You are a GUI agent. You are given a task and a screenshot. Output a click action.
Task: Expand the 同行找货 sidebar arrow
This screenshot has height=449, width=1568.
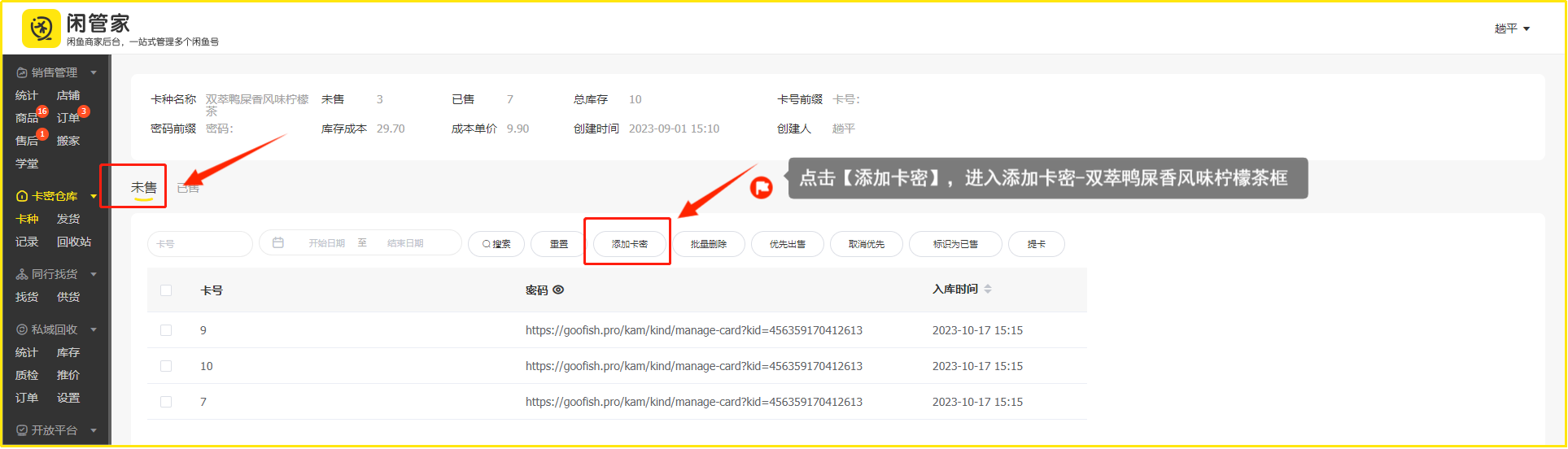(94, 274)
